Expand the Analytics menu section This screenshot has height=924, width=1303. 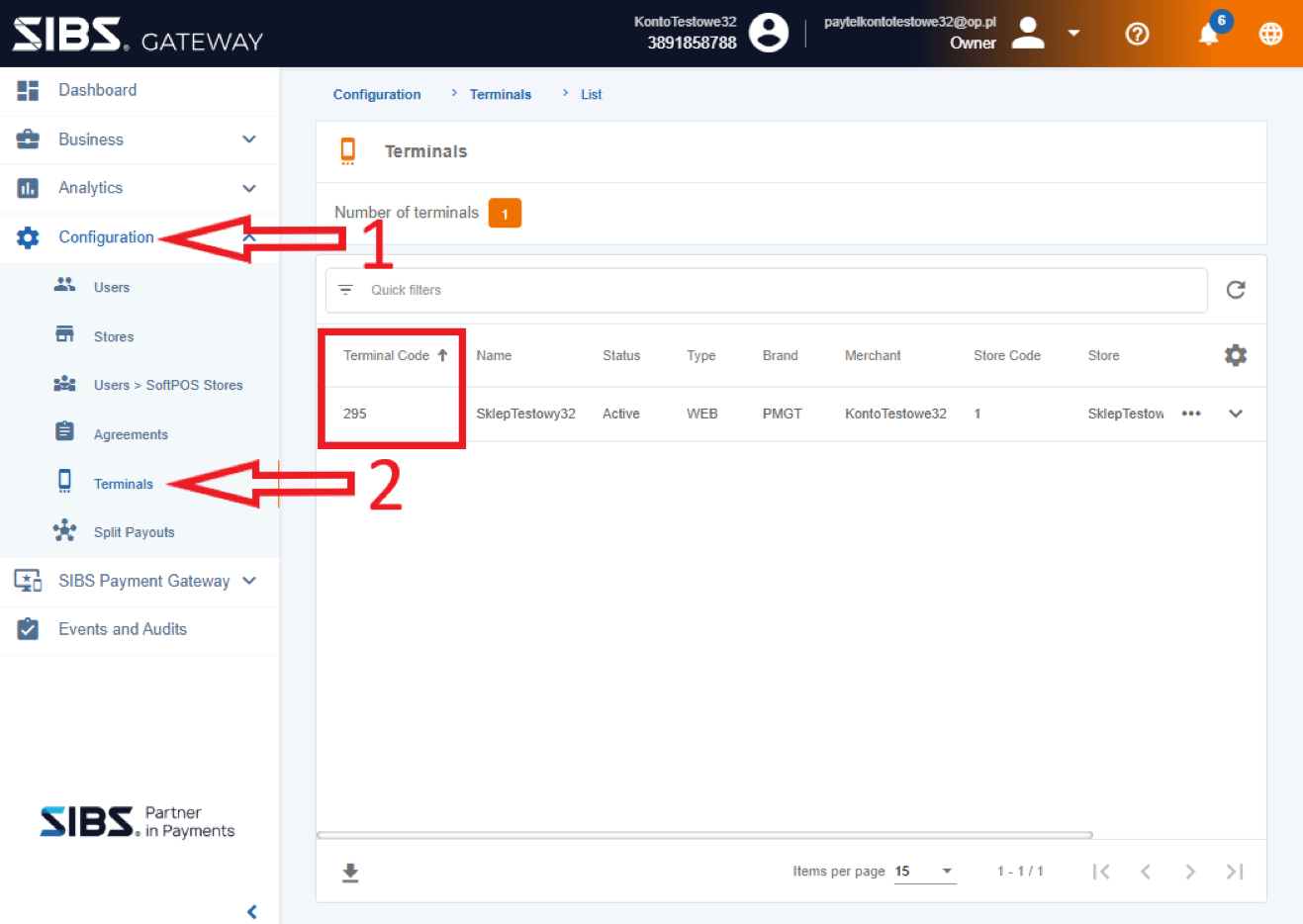tap(248, 188)
